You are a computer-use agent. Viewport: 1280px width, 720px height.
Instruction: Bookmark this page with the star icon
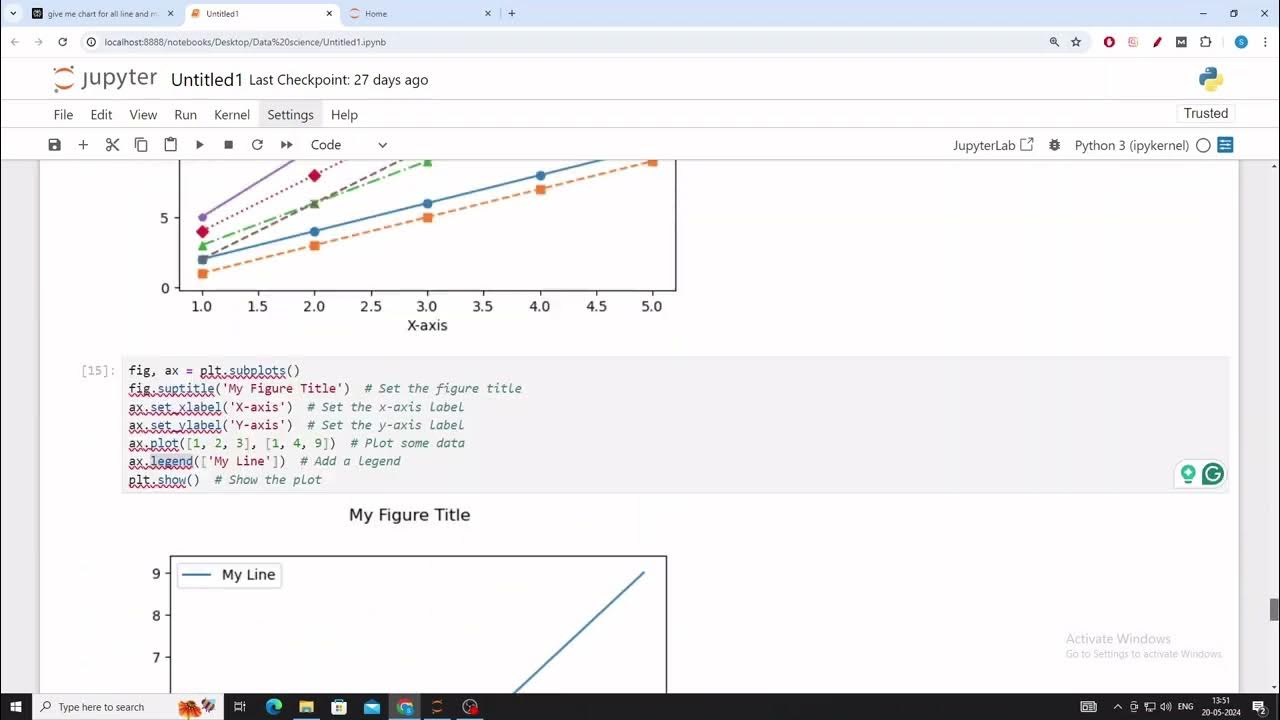(x=1076, y=42)
